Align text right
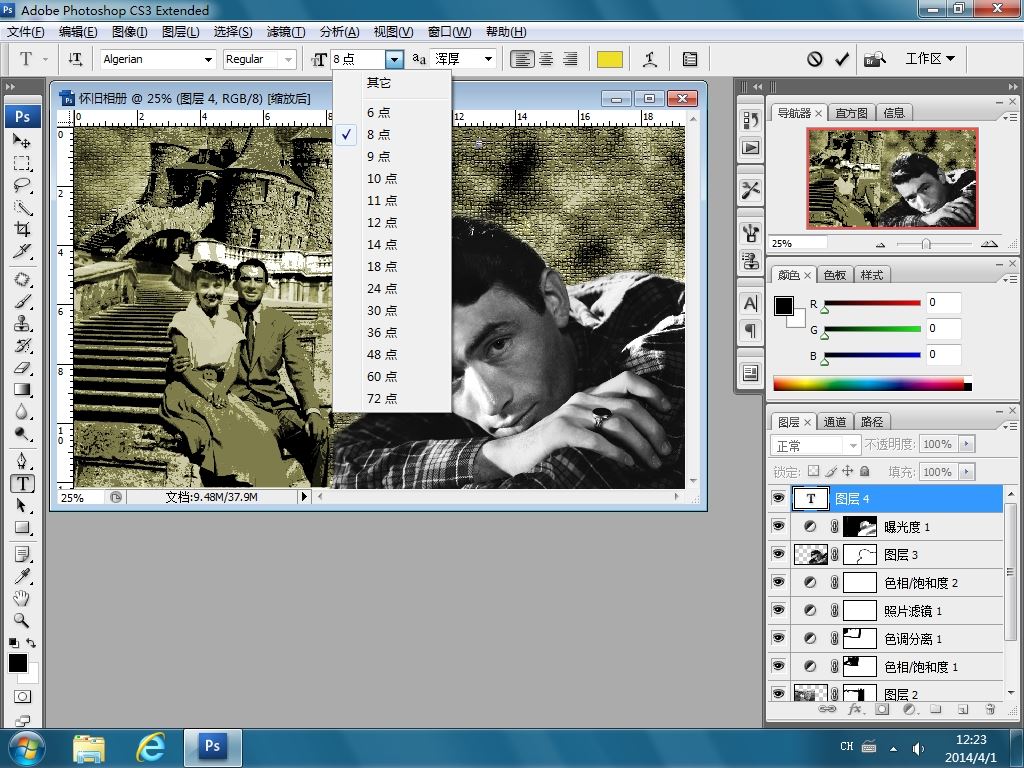The height and width of the screenshot is (768, 1024). (x=570, y=59)
